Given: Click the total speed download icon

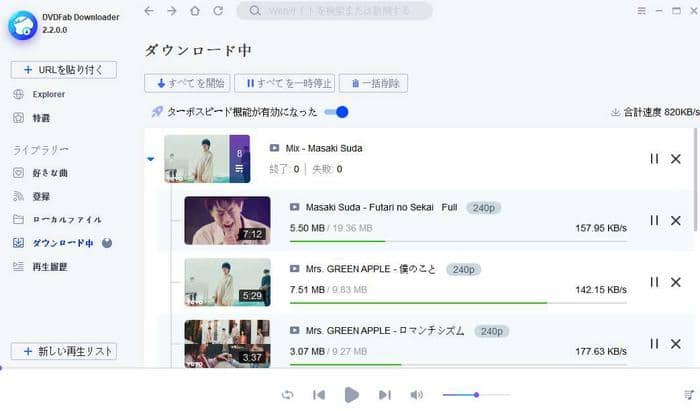Looking at the screenshot, I should 615,112.
